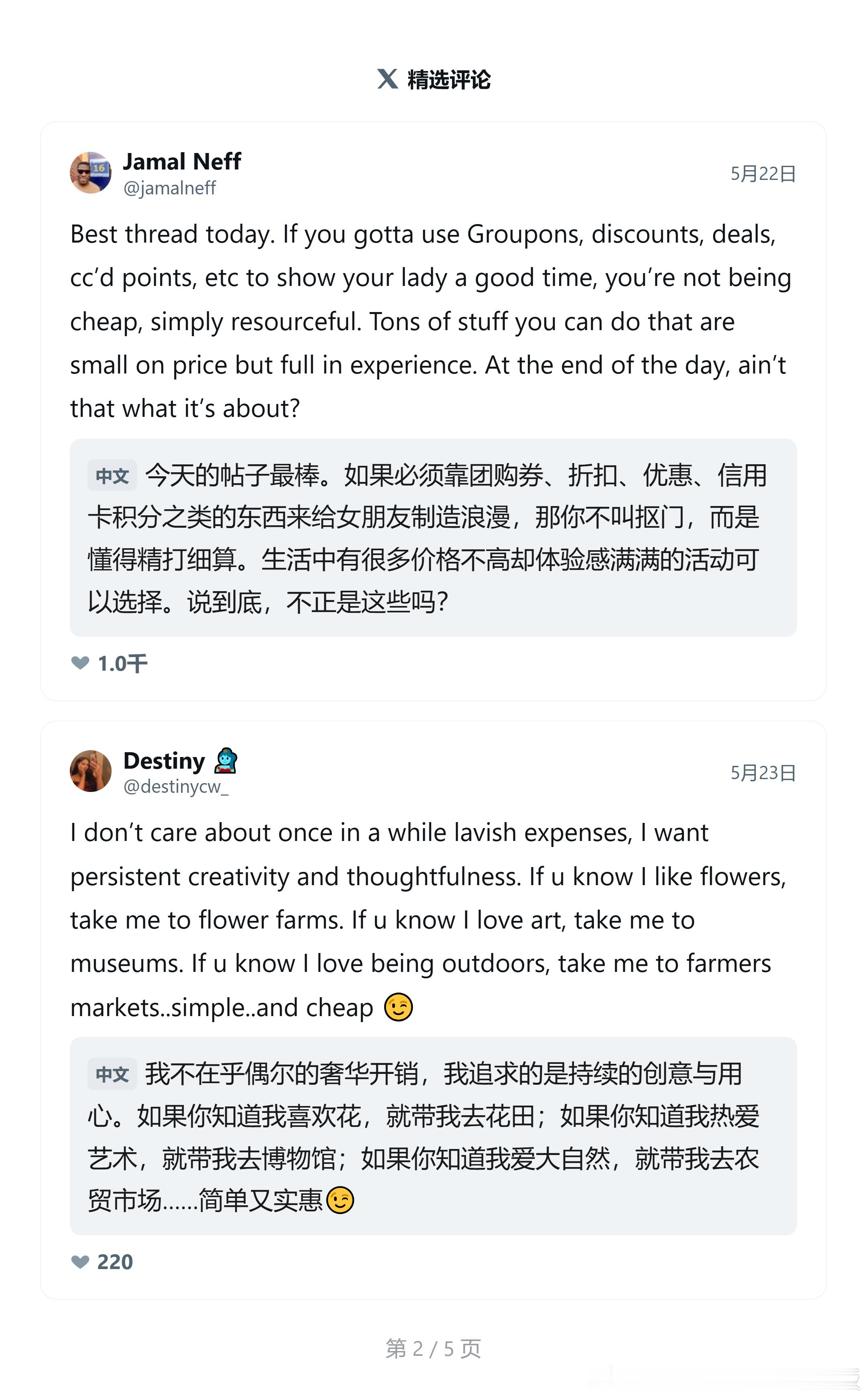Click winking emoji in Destiny's English text

(399, 1007)
